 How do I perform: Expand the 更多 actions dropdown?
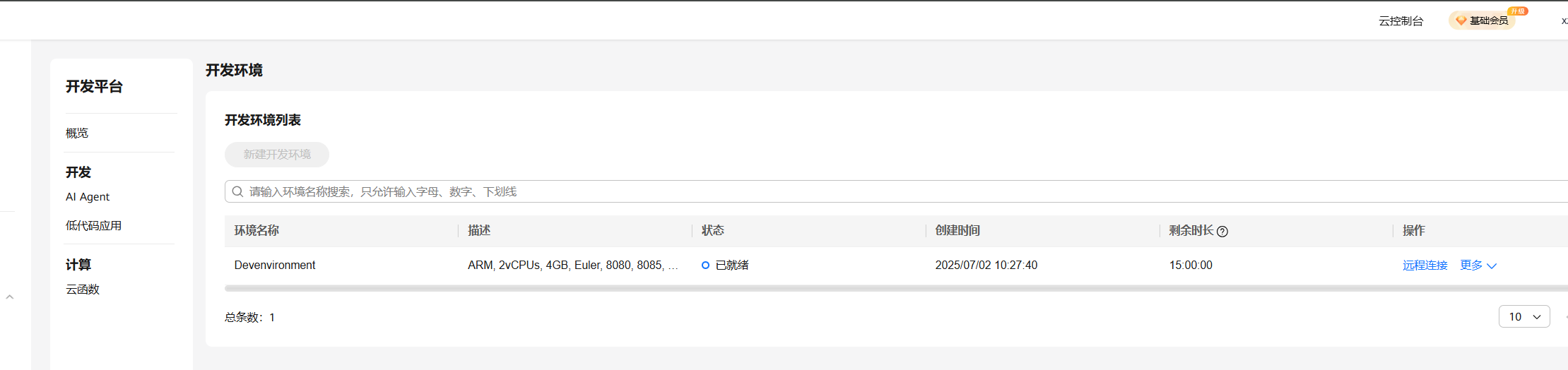coord(1478,265)
